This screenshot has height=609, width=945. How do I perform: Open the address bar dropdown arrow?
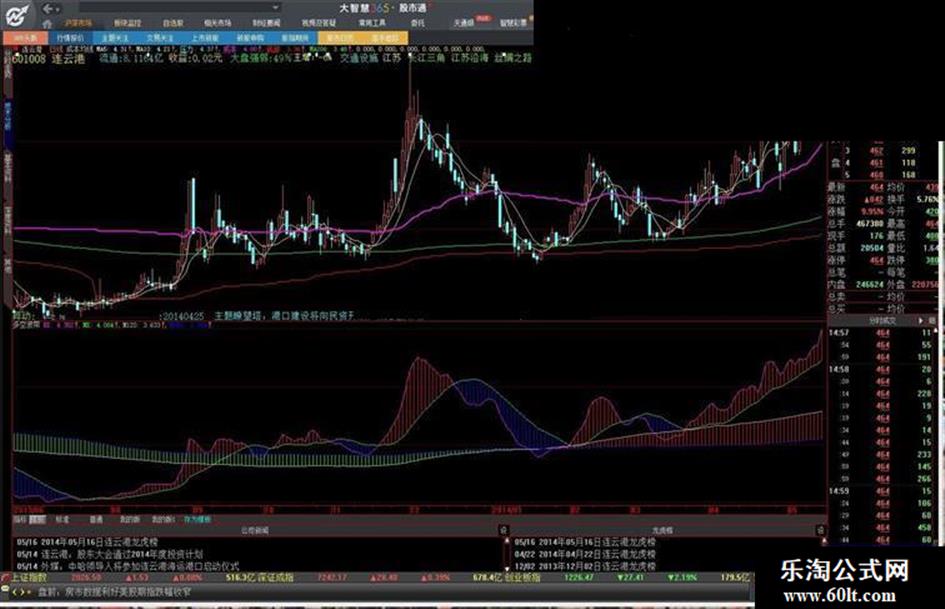[275, 8]
